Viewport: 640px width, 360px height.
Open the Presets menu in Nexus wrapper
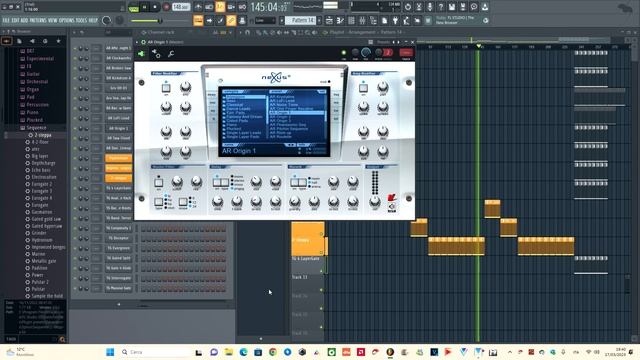click(x=383, y=42)
